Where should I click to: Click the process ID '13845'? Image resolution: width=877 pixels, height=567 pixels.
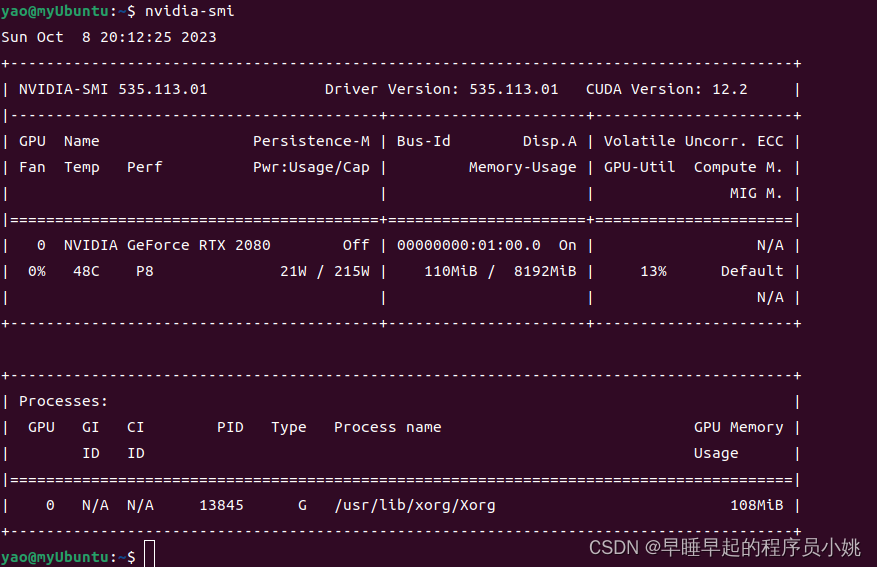(221, 505)
